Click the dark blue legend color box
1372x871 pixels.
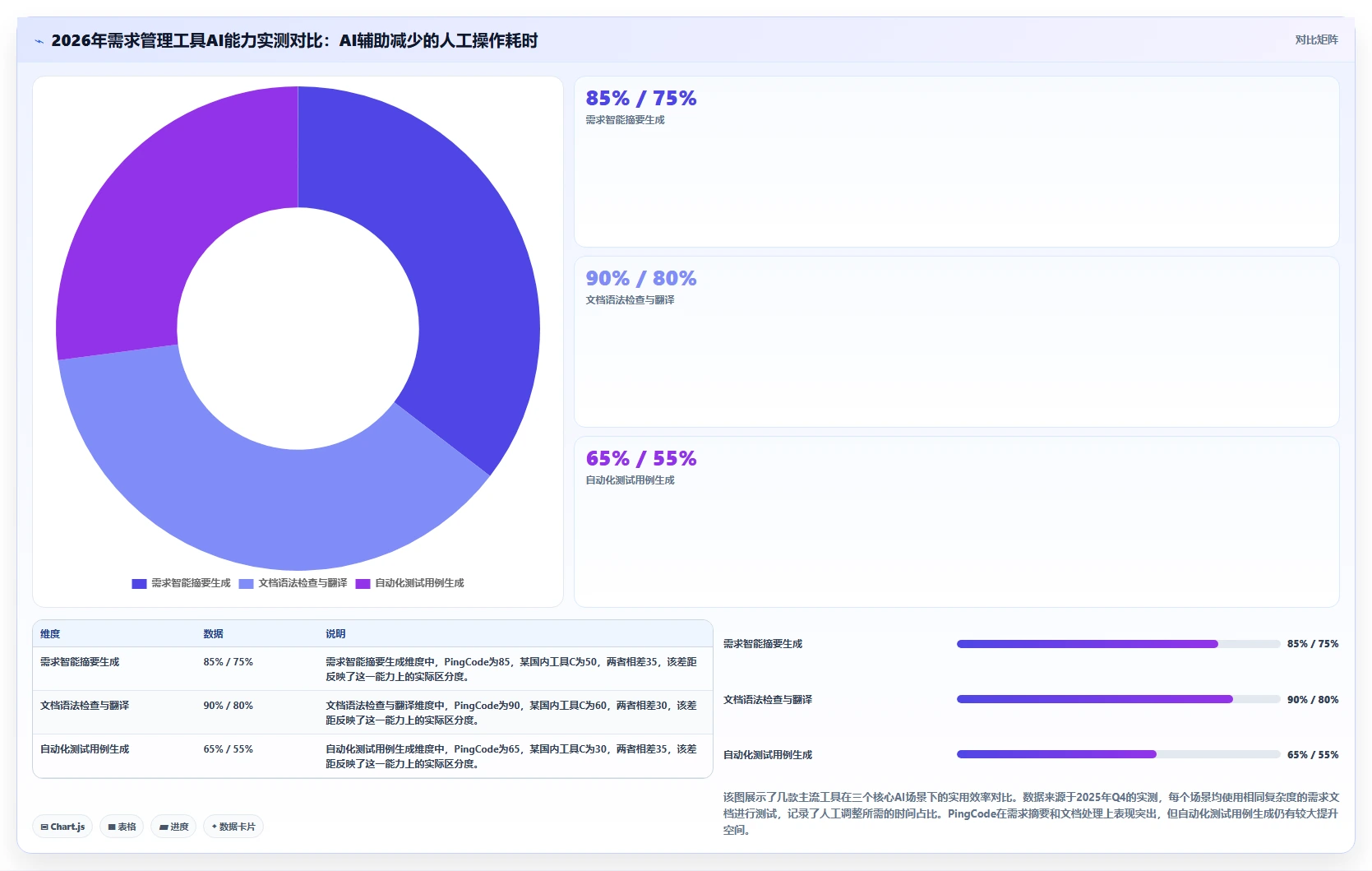click(139, 583)
